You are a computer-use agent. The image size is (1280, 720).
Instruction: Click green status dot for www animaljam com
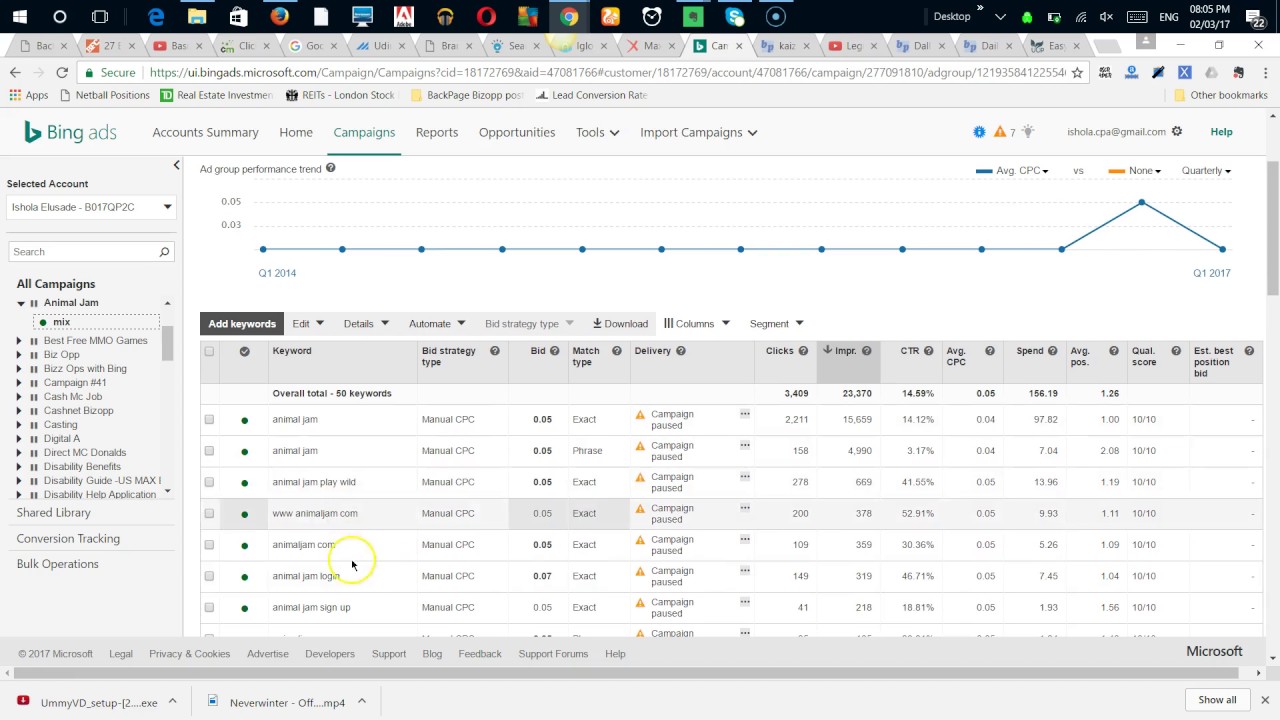244,514
